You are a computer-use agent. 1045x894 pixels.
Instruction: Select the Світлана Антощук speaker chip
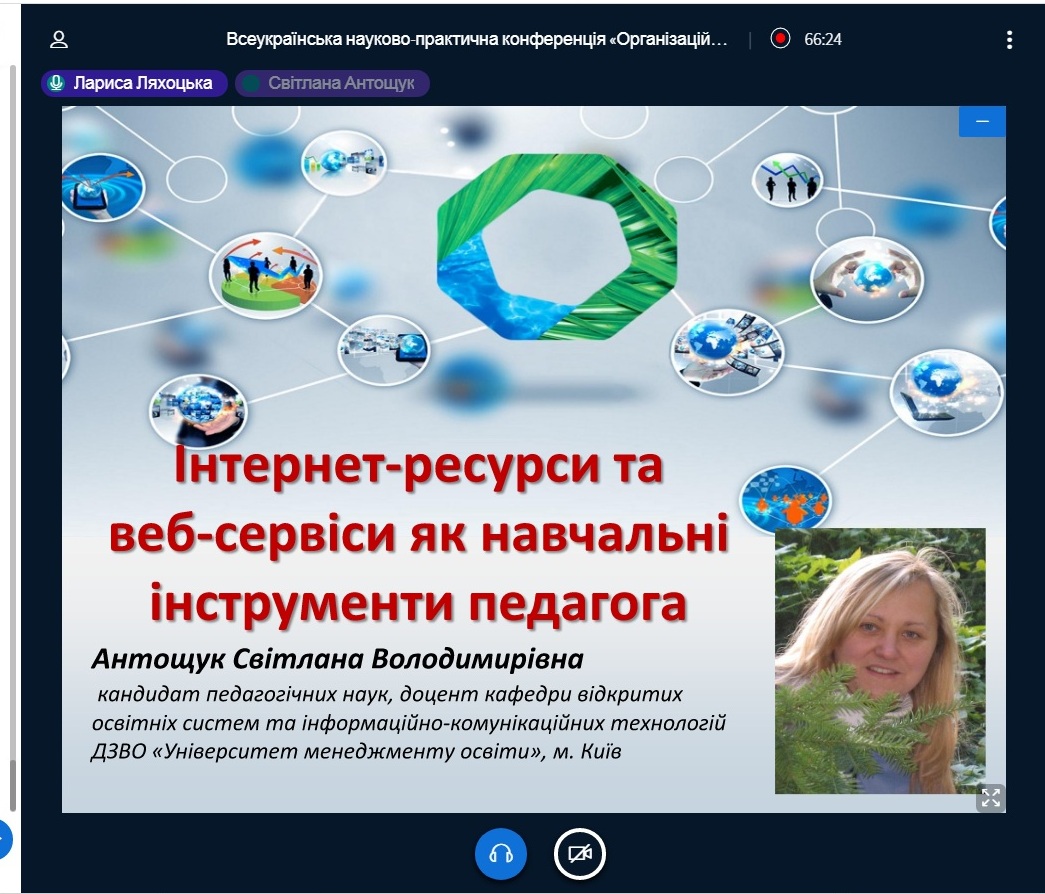pyautogui.click(x=332, y=83)
